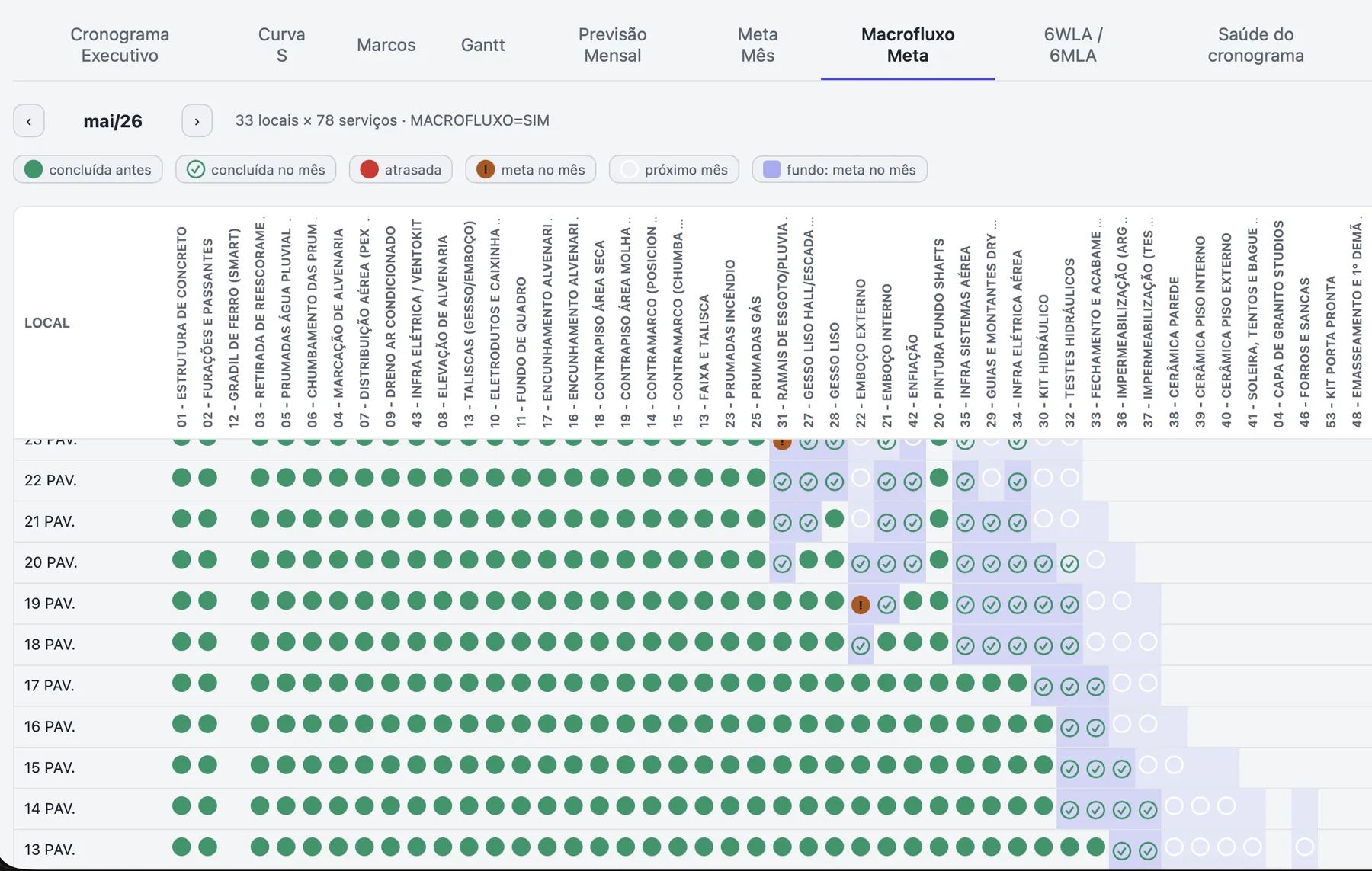Click 22 PAV. check under 31 Ramais de Esgoto
The width and height of the screenshot is (1372, 871).
(x=782, y=481)
